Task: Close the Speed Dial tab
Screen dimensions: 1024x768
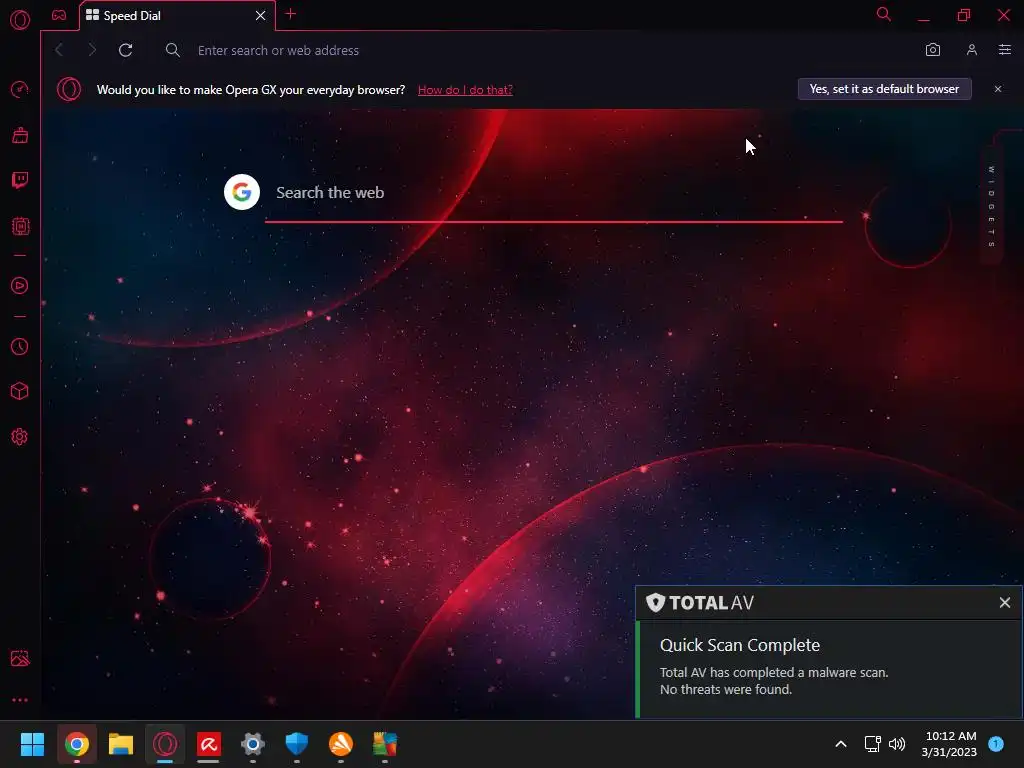Action: [261, 16]
